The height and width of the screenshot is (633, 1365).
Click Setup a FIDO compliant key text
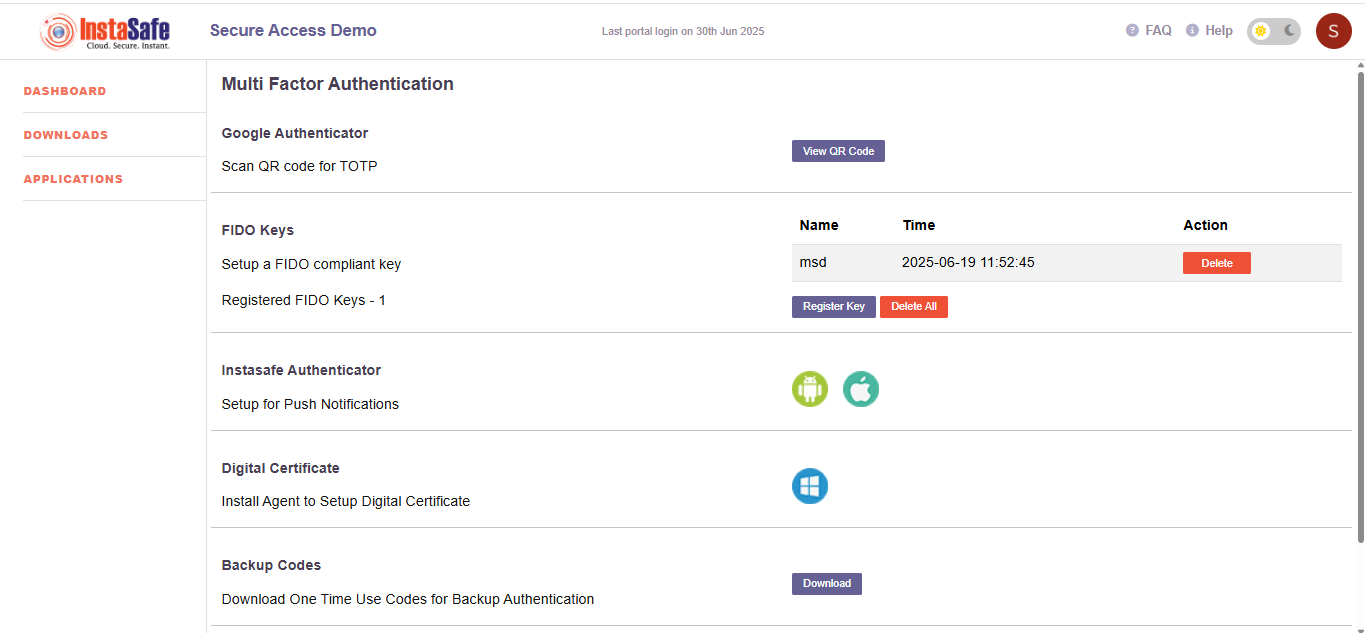pyautogui.click(x=311, y=265)
